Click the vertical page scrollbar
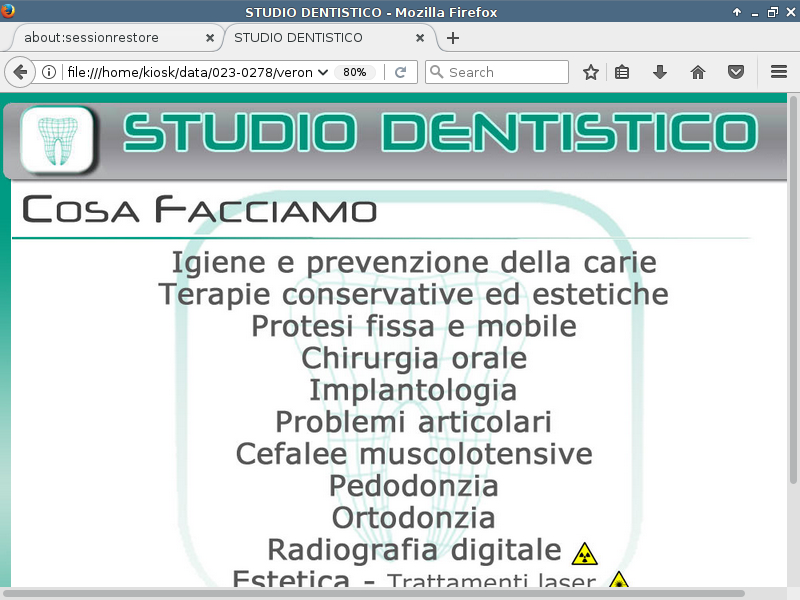 [x=793, y=300]
